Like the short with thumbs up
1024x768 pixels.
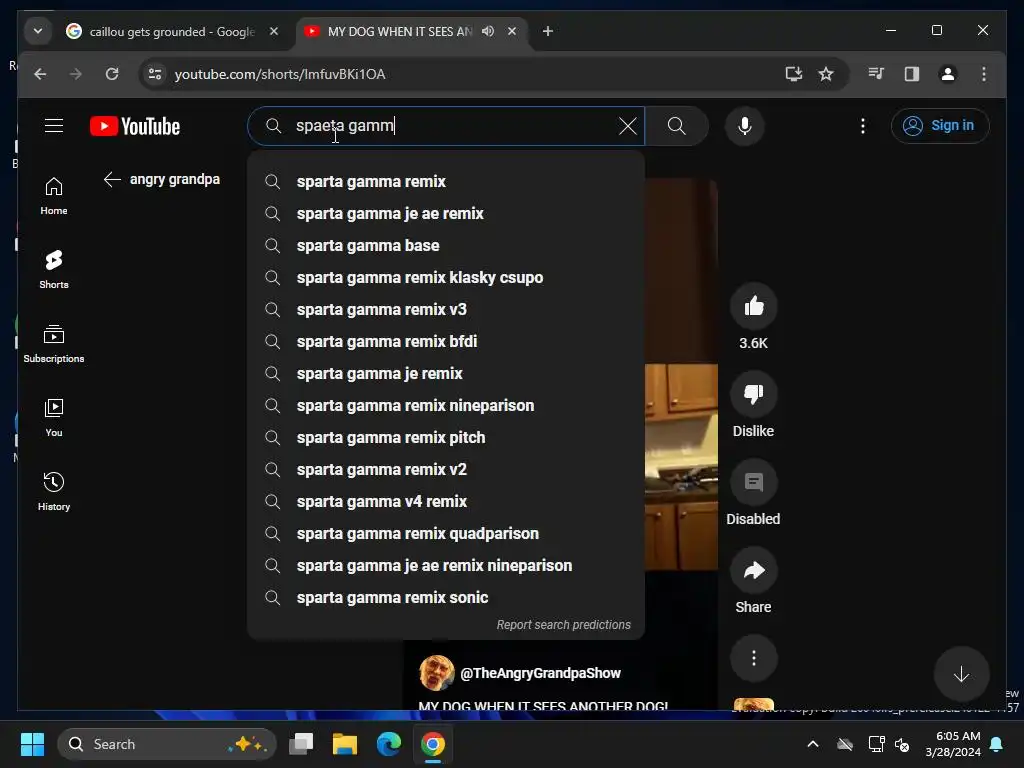(754, 306)
